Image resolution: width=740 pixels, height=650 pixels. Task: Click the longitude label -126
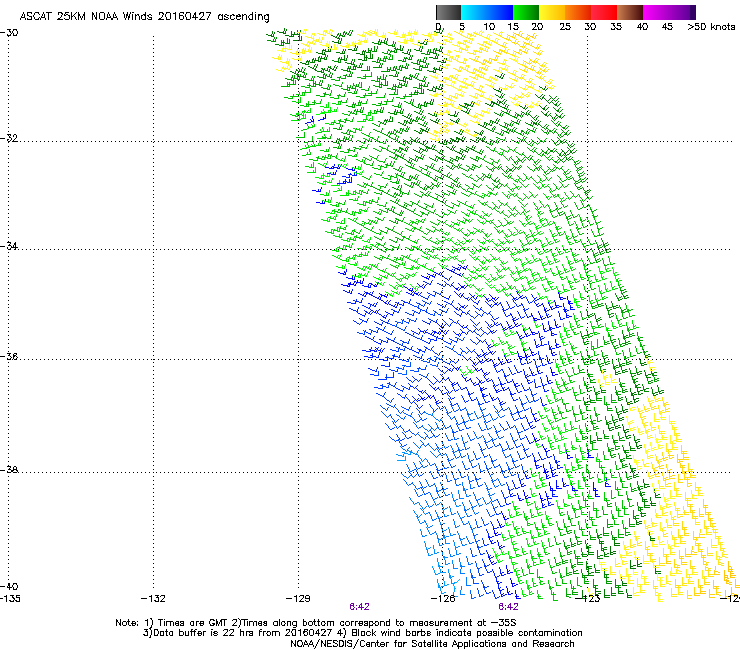(443, 599)
